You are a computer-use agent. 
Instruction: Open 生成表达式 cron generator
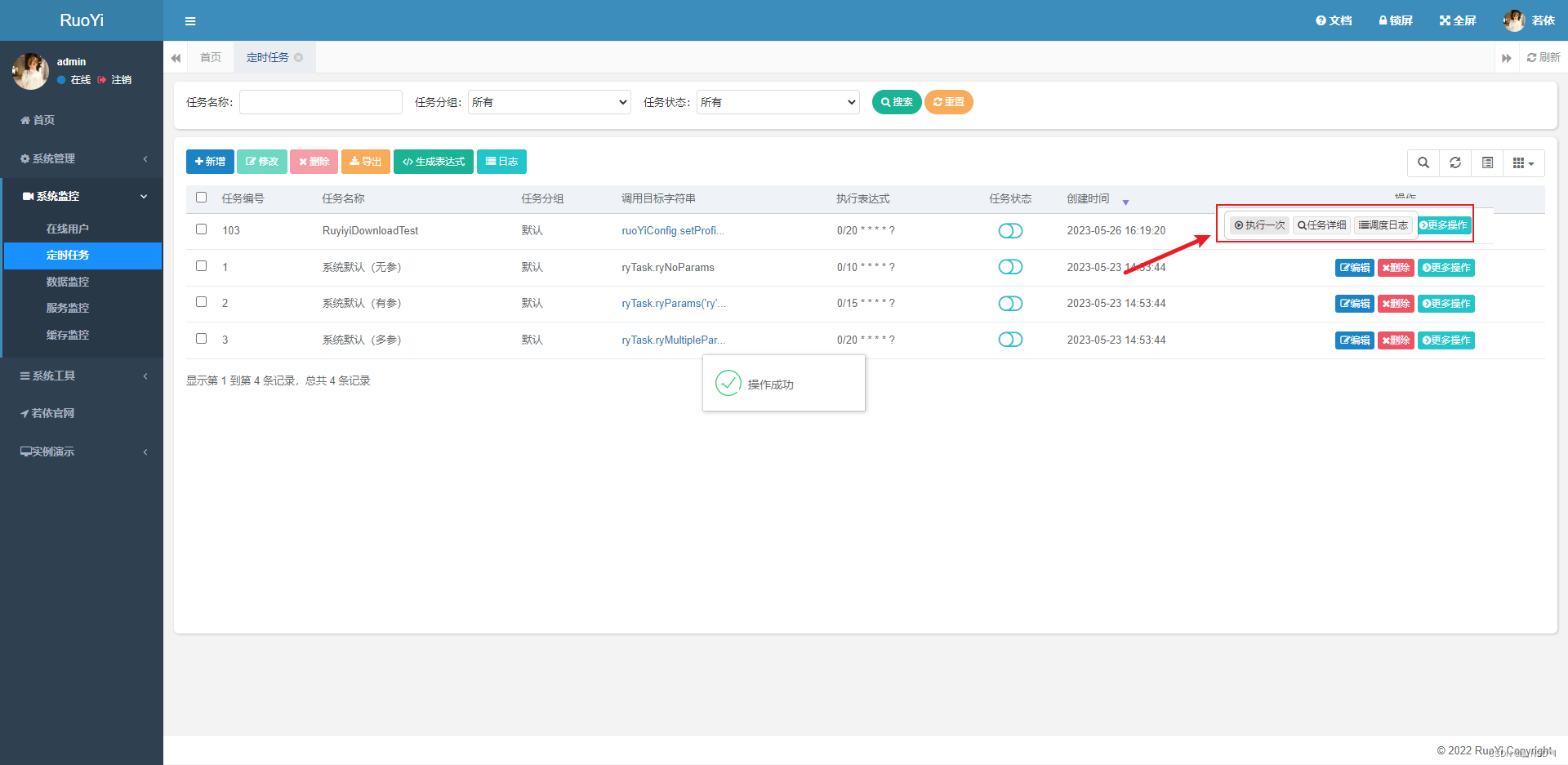click(x=434, y=162)
